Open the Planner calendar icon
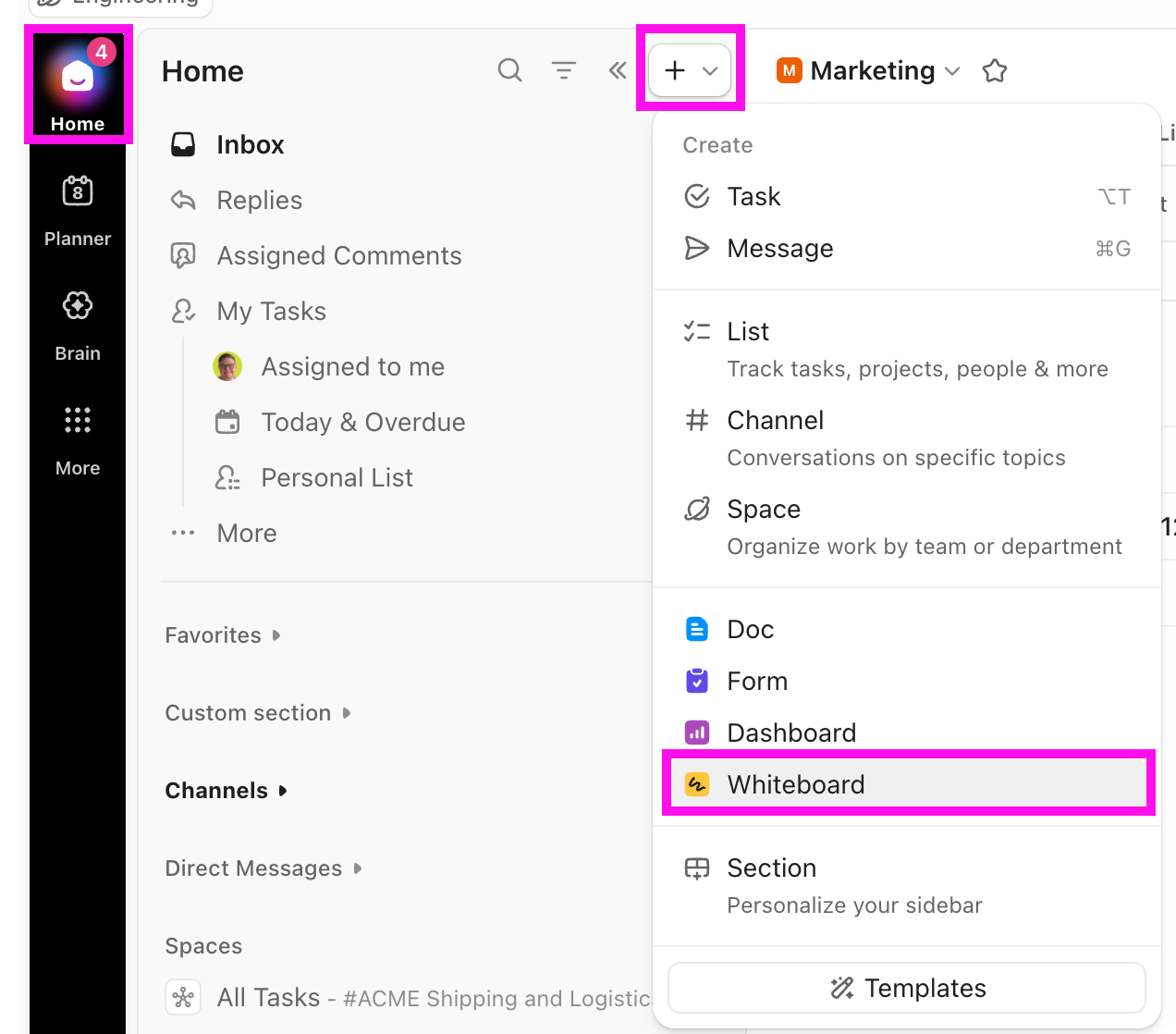This screenshot has height=1034, width=1176. pos(78,191)
